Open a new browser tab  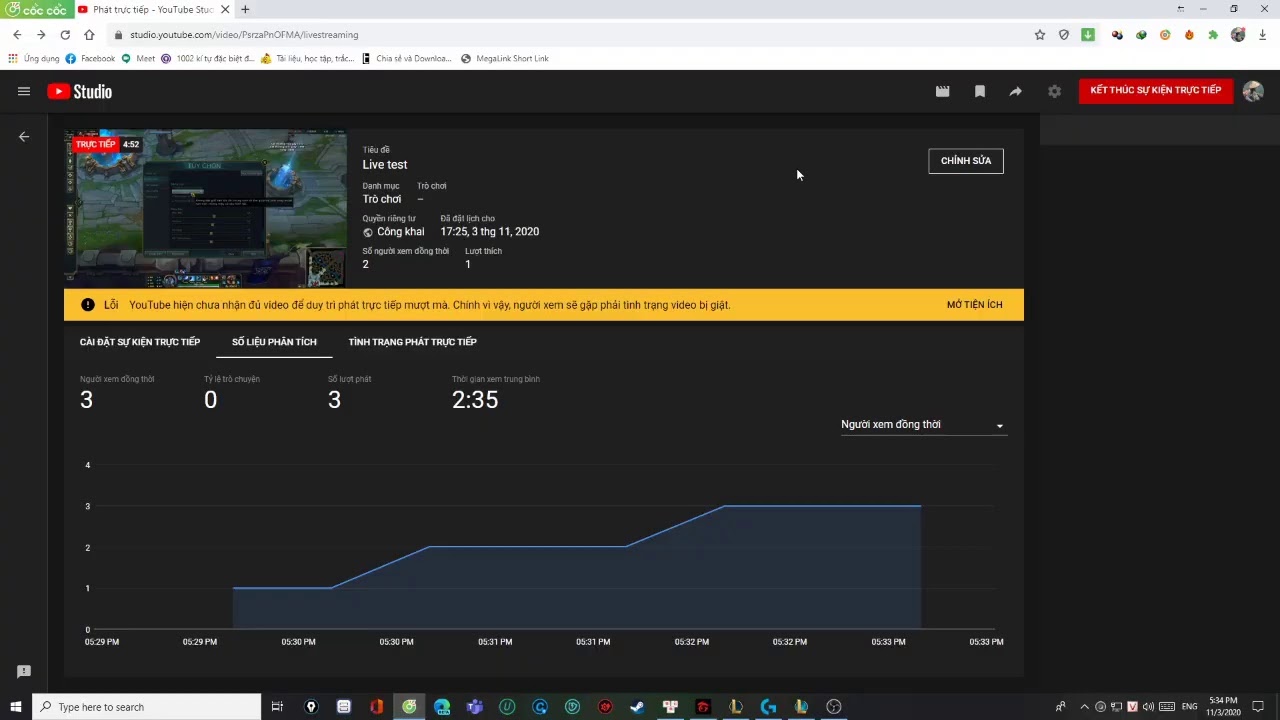tap(245, 10)
